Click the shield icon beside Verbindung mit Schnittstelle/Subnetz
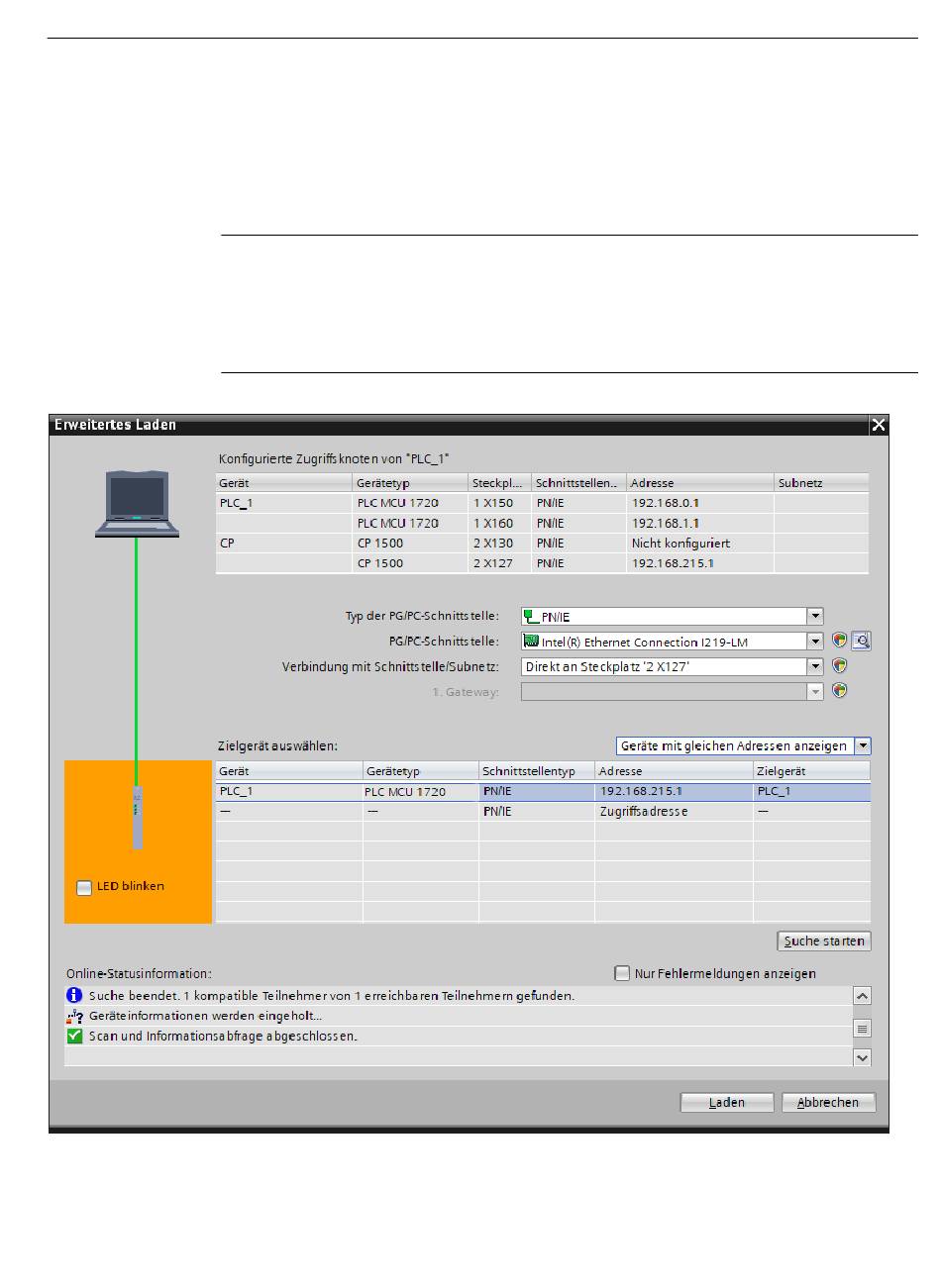 click(x=840, y=666)
